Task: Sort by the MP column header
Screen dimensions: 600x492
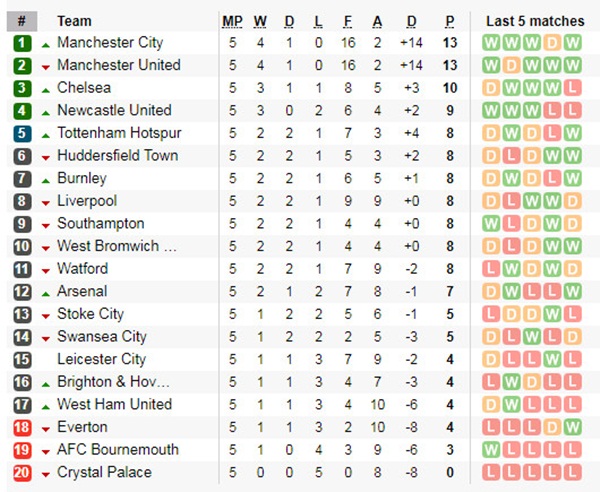Action: 232,21
